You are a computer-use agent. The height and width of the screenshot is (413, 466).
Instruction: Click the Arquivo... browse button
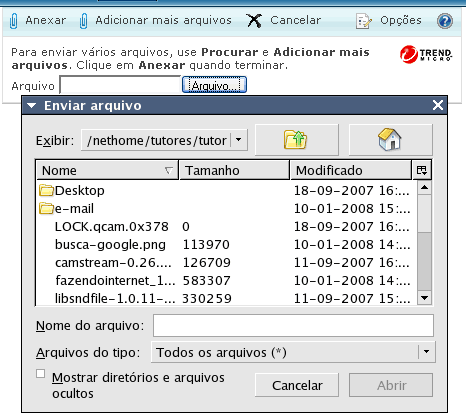pos(214,85)
